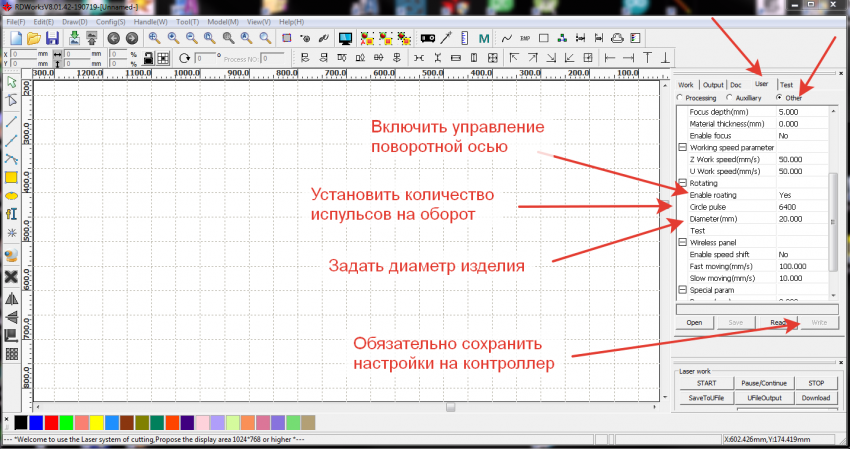
Task: Open the View(V) menu
Action: coord(259,22)
